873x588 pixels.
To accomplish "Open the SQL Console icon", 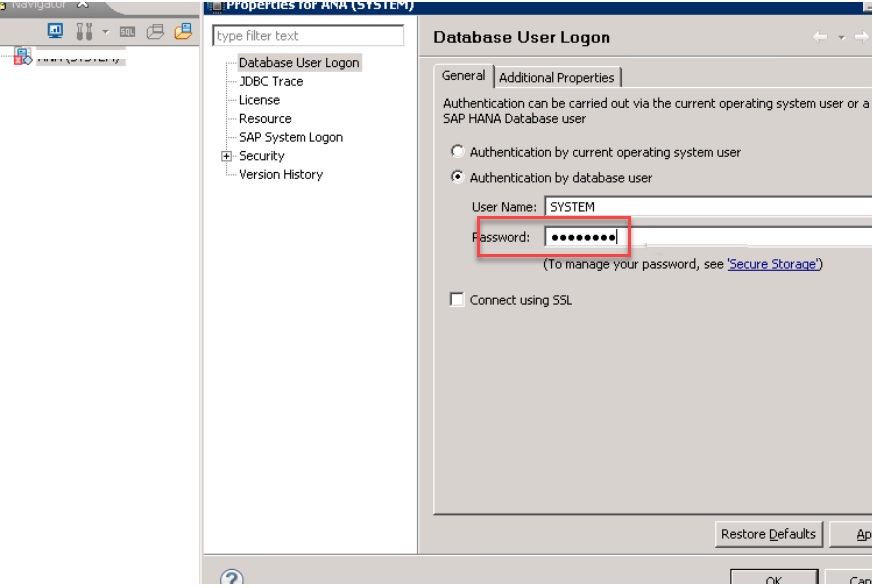I will tap(127, 31).
